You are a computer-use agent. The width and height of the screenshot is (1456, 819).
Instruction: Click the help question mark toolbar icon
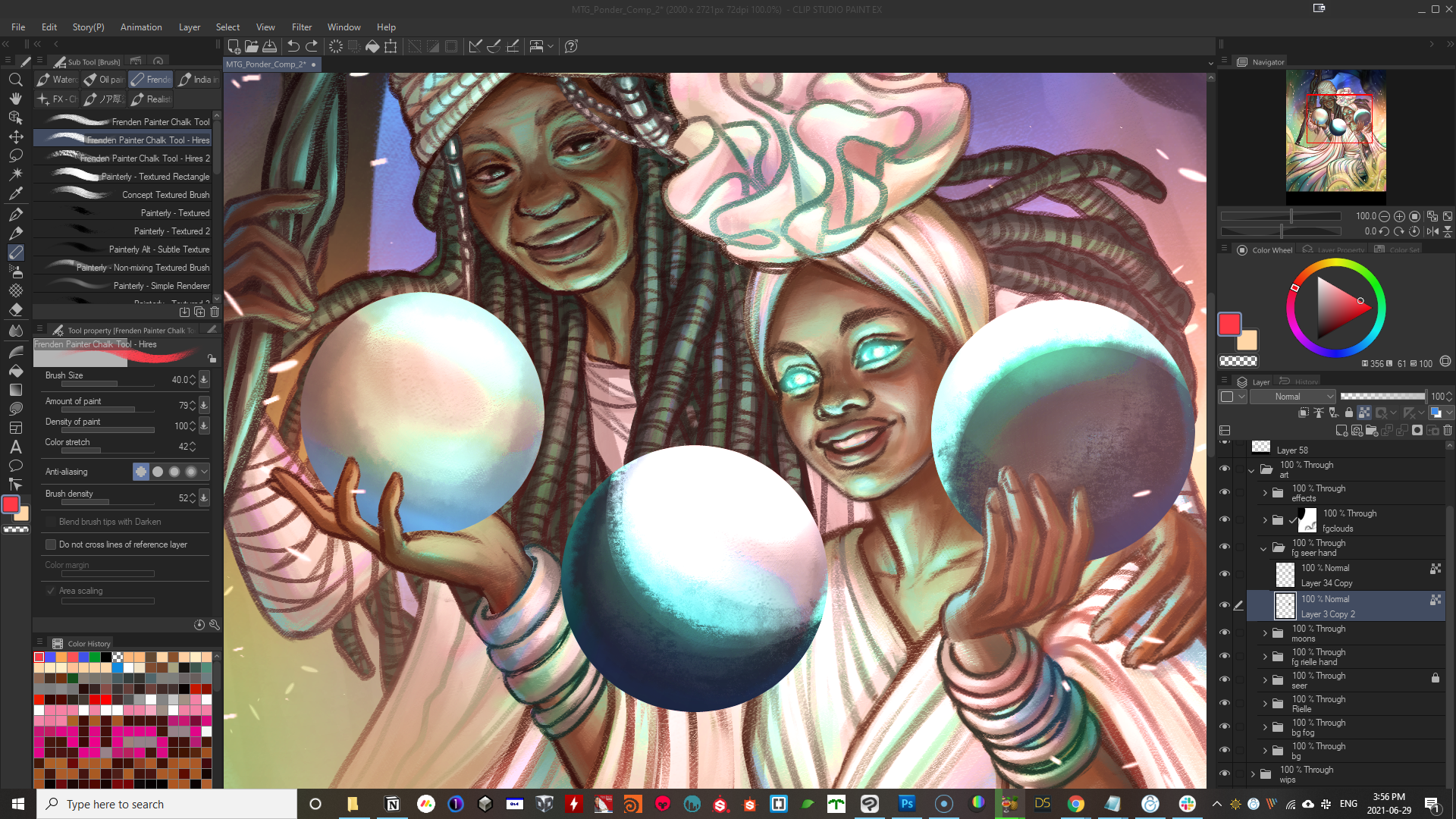tap(572, 46)
